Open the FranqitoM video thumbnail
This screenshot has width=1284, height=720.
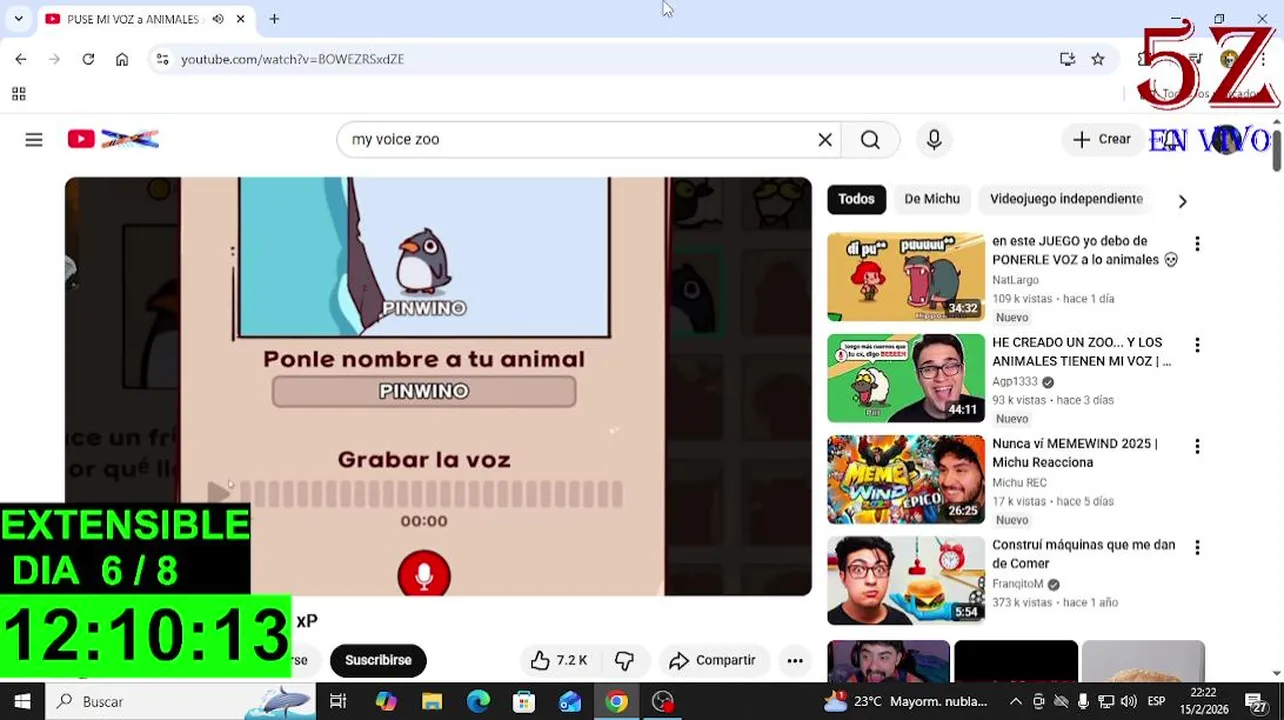[x=906, y=580]
